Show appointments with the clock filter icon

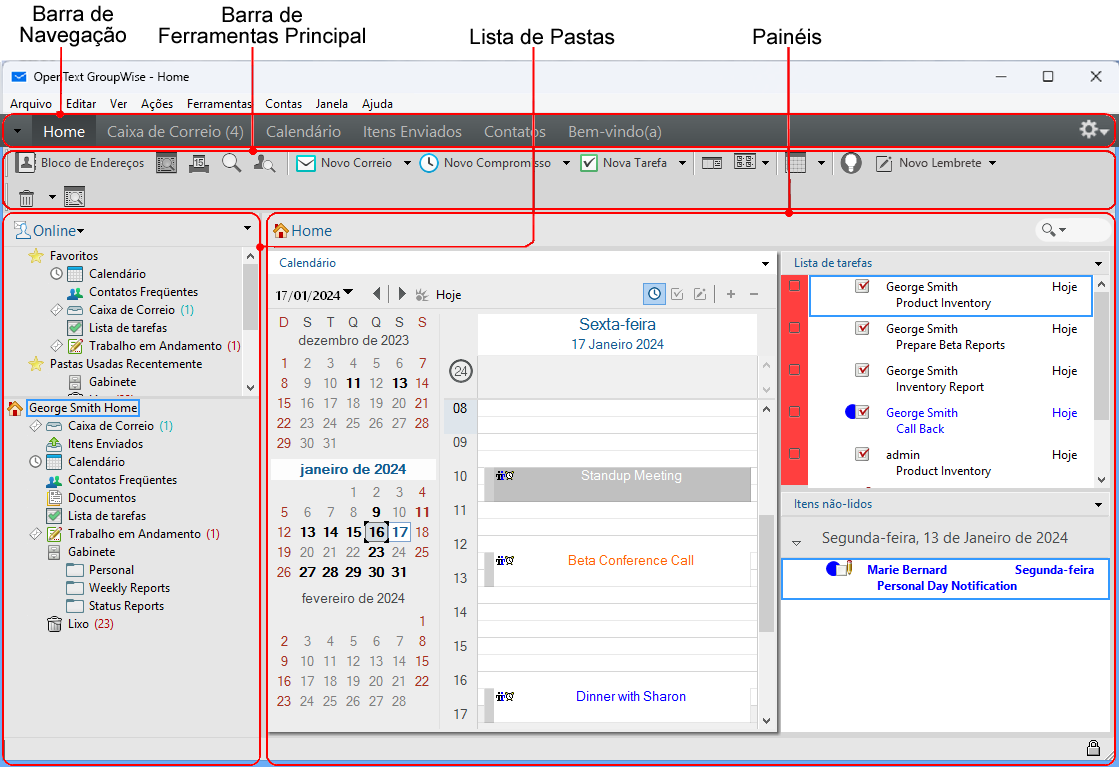coord(653,294)
